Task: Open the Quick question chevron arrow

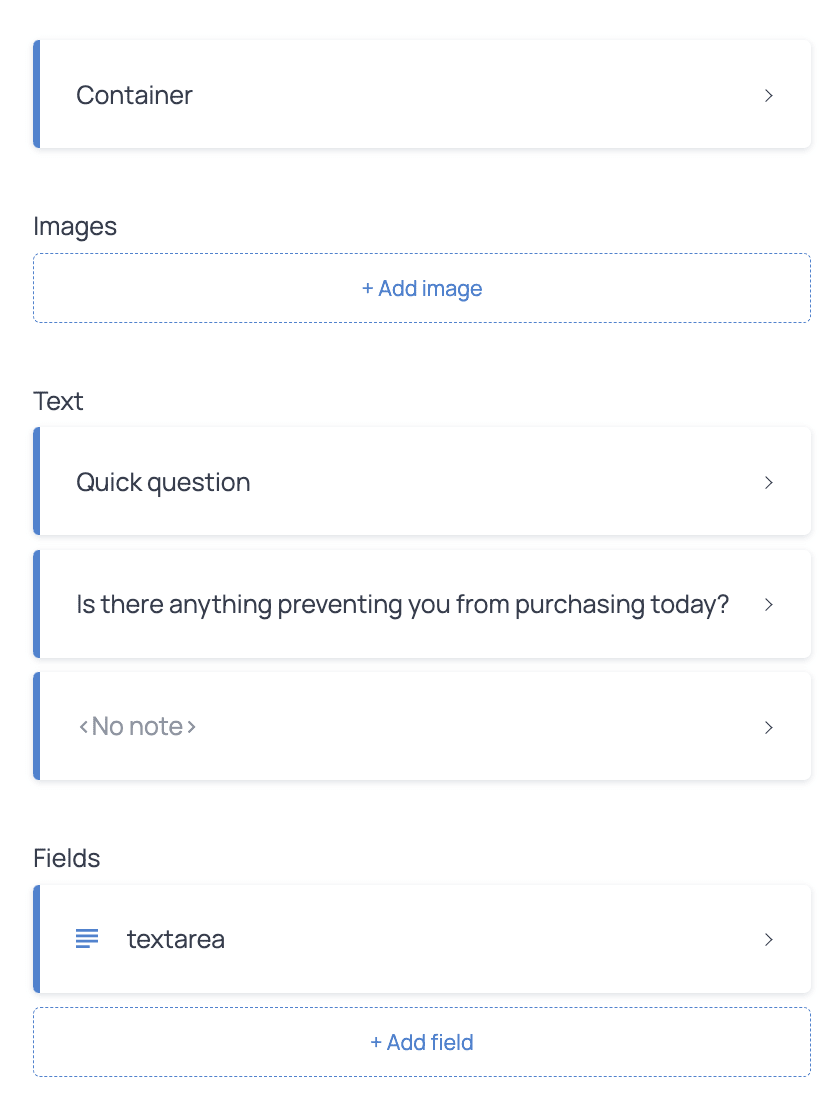Action: [x=768, y=483]
